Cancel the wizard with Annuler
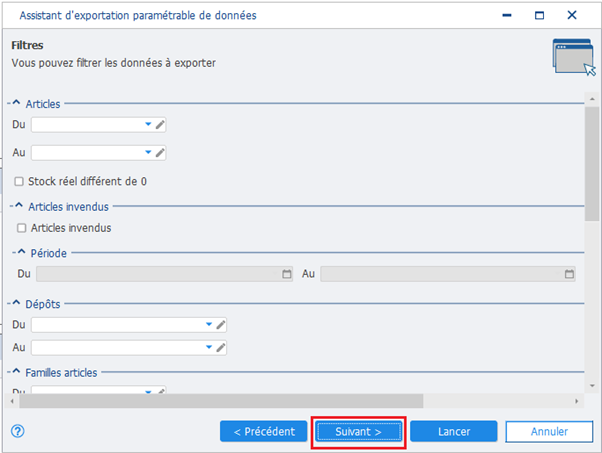Screen dimensions: 602x453 point(549,432)
